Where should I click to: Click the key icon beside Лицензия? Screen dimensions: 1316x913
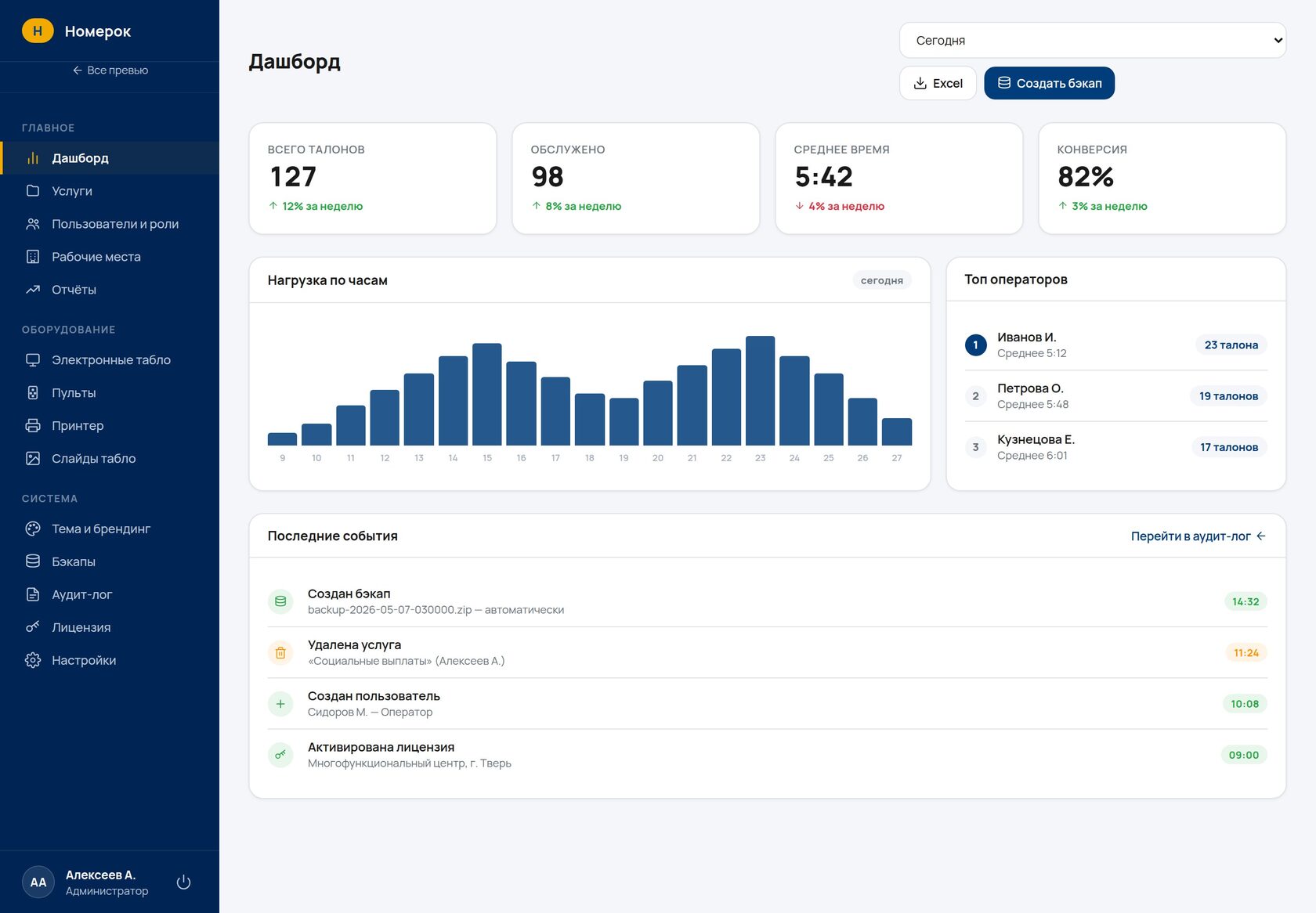pyautogui.click(x=33, y=628)
